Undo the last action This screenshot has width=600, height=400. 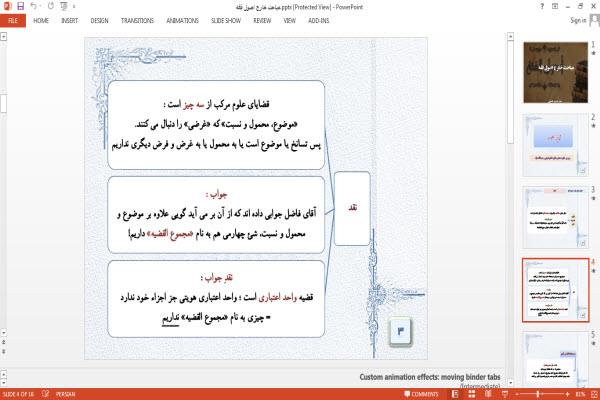[34, 6]
